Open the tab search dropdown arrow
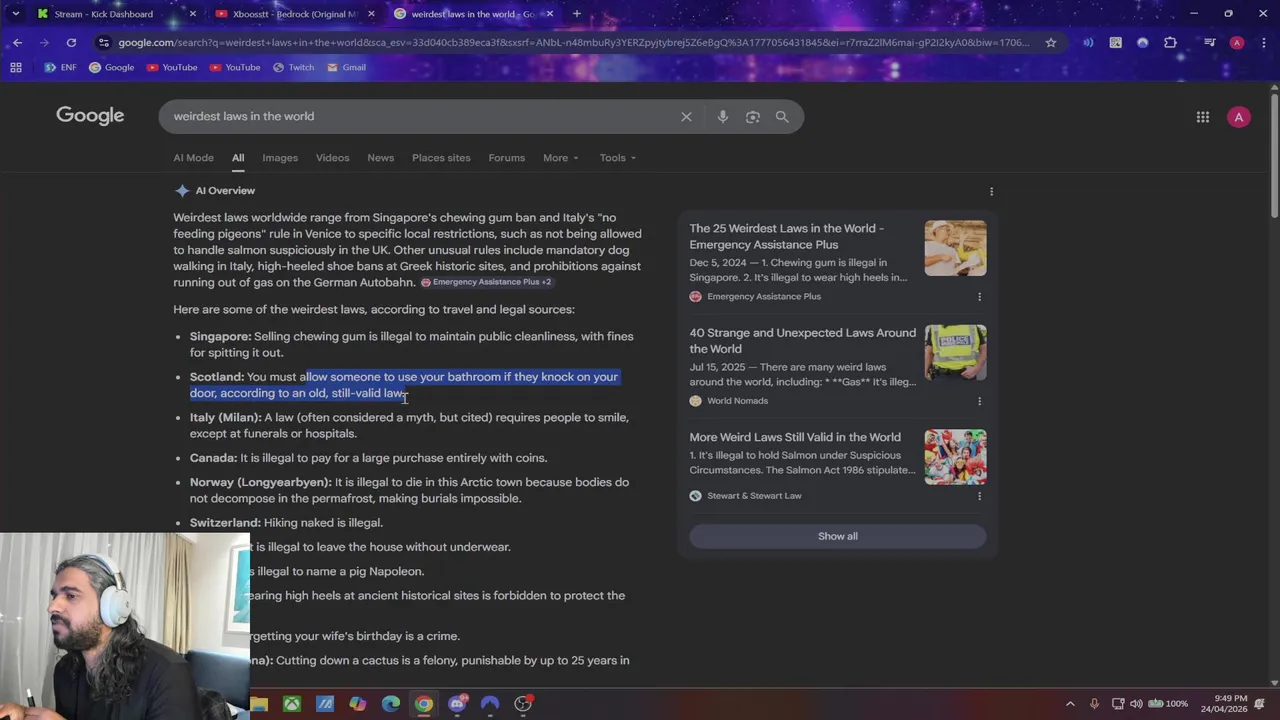Viewport: 1280px width, 720px height. (x=15, y=14)
